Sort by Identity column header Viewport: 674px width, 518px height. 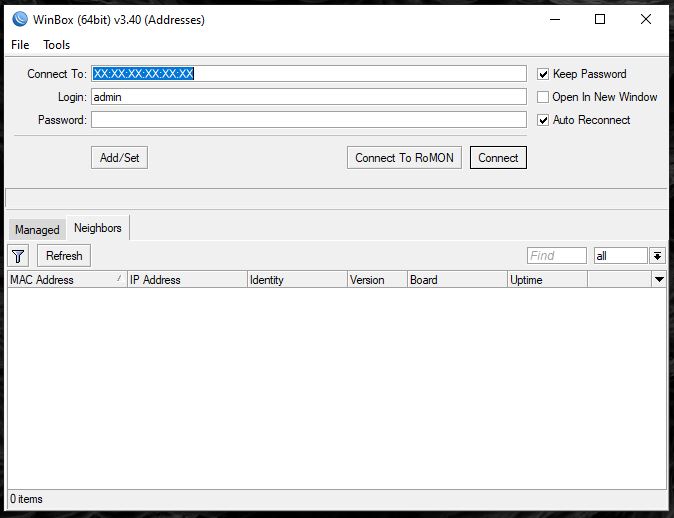(297, 280)
